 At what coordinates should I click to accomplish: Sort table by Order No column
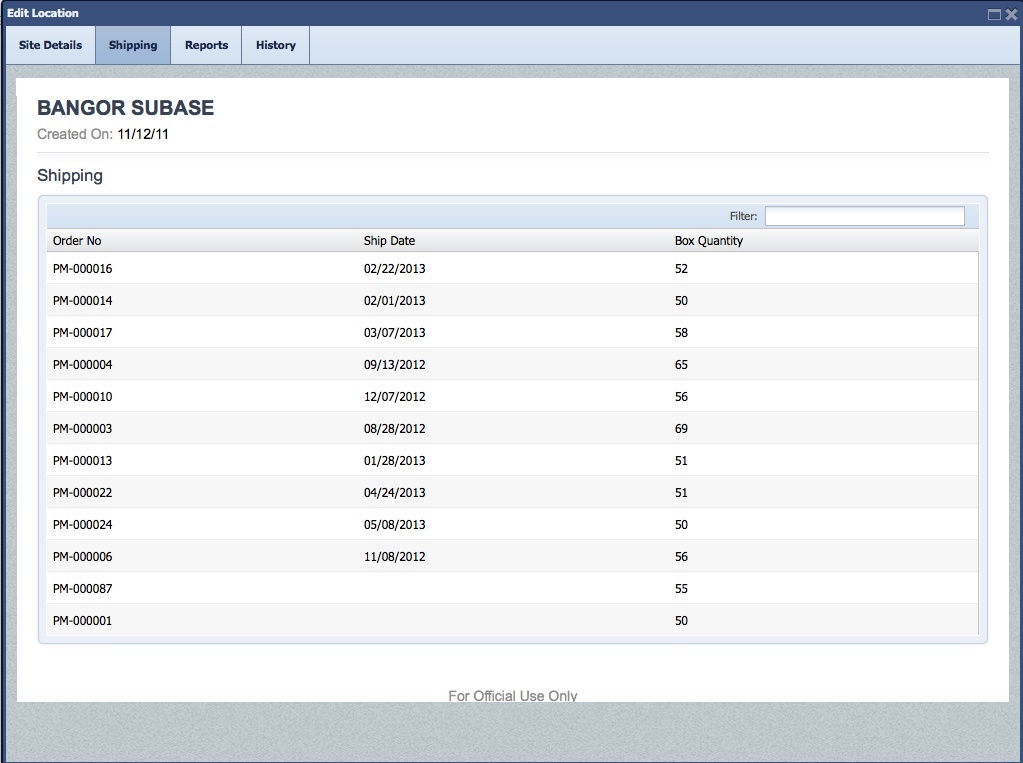[77, 241]
